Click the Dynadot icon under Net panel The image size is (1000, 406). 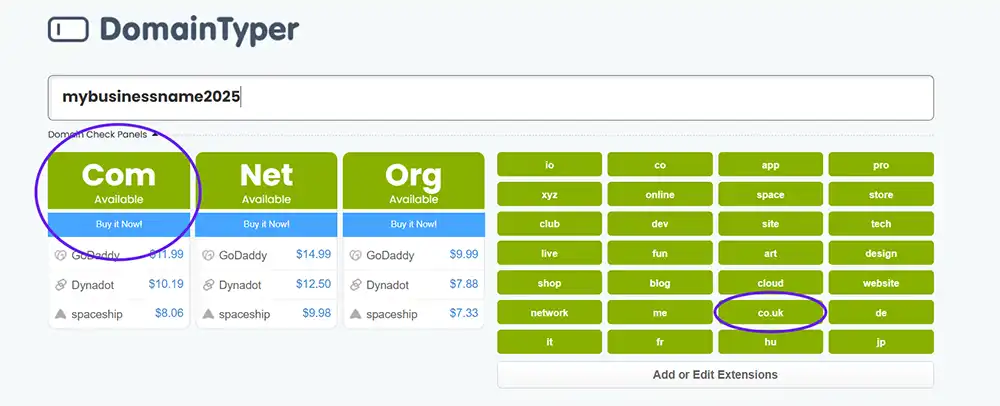coord(208,285)
